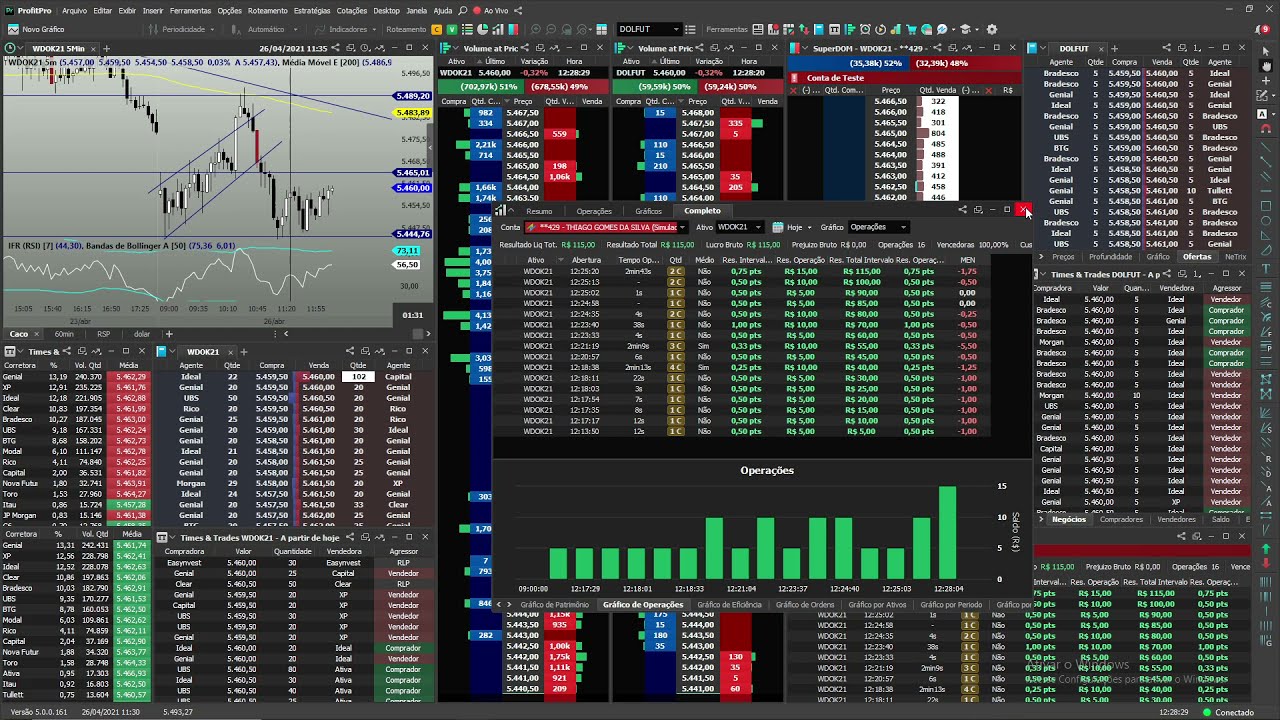Add a new chart tab with plus icon
The image size is (1280, 720).
[x=107, y=48]
